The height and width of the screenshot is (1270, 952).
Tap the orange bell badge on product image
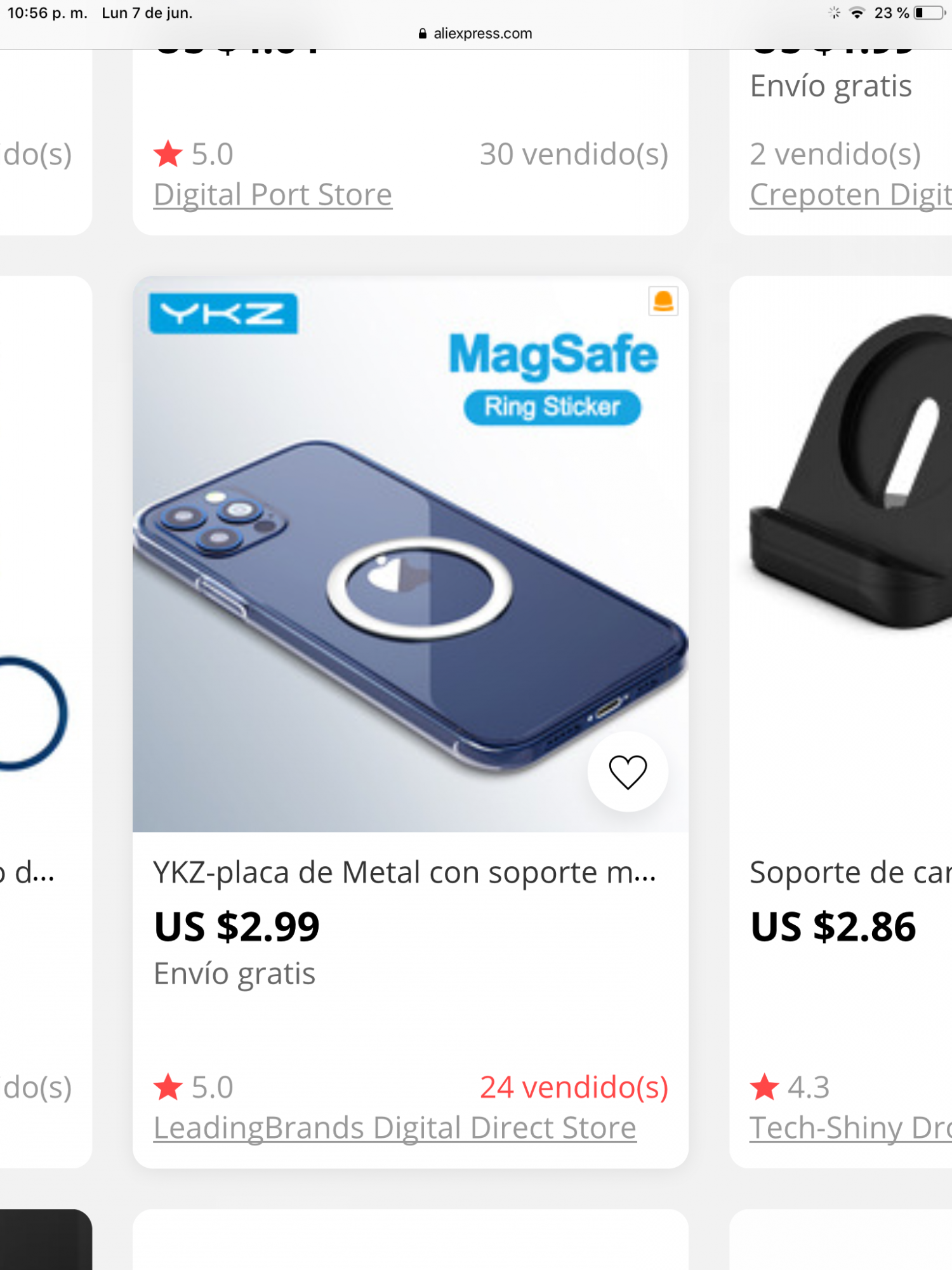click(x=663, y=301)
